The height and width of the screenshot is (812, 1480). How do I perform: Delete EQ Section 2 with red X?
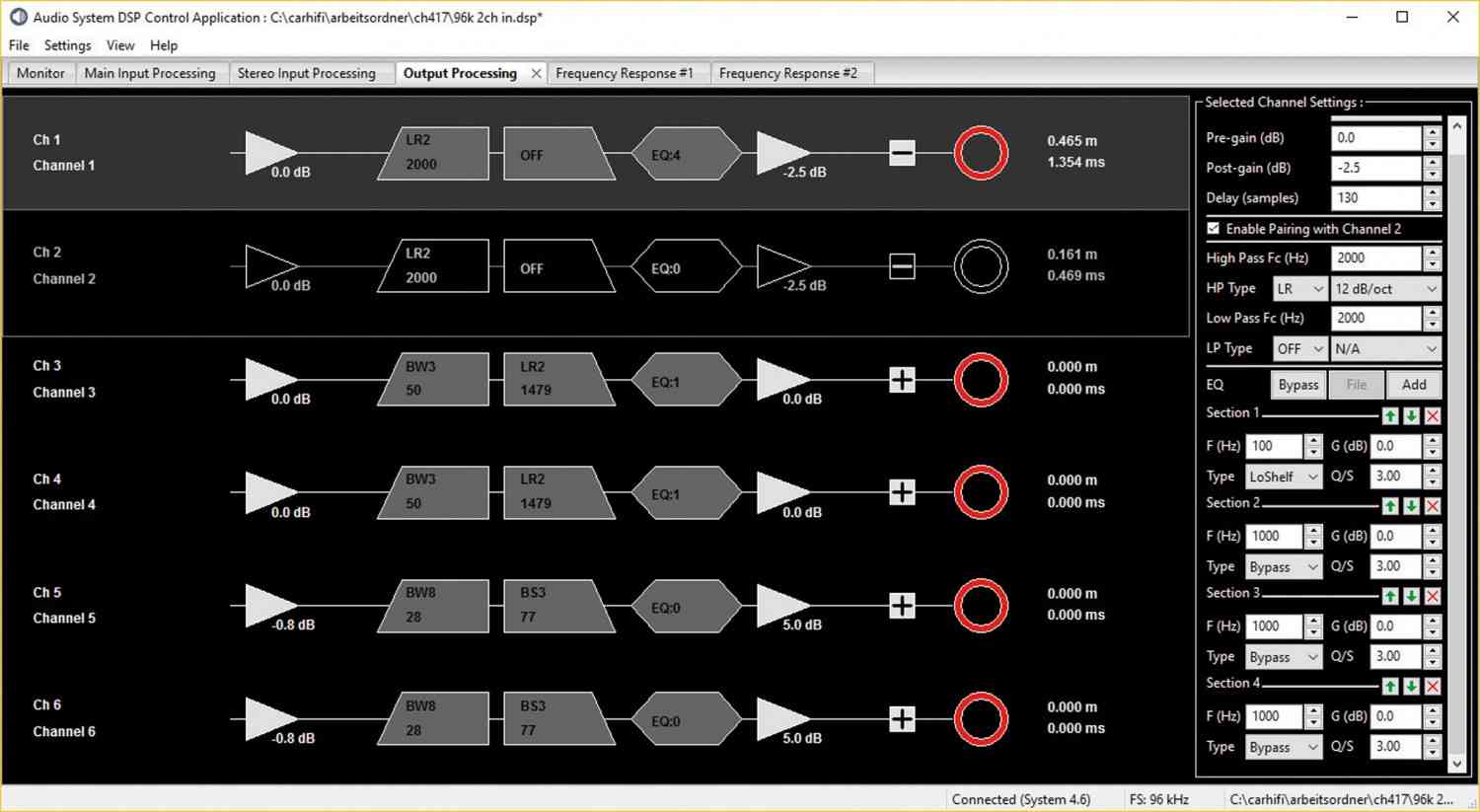click(1433, 506)
